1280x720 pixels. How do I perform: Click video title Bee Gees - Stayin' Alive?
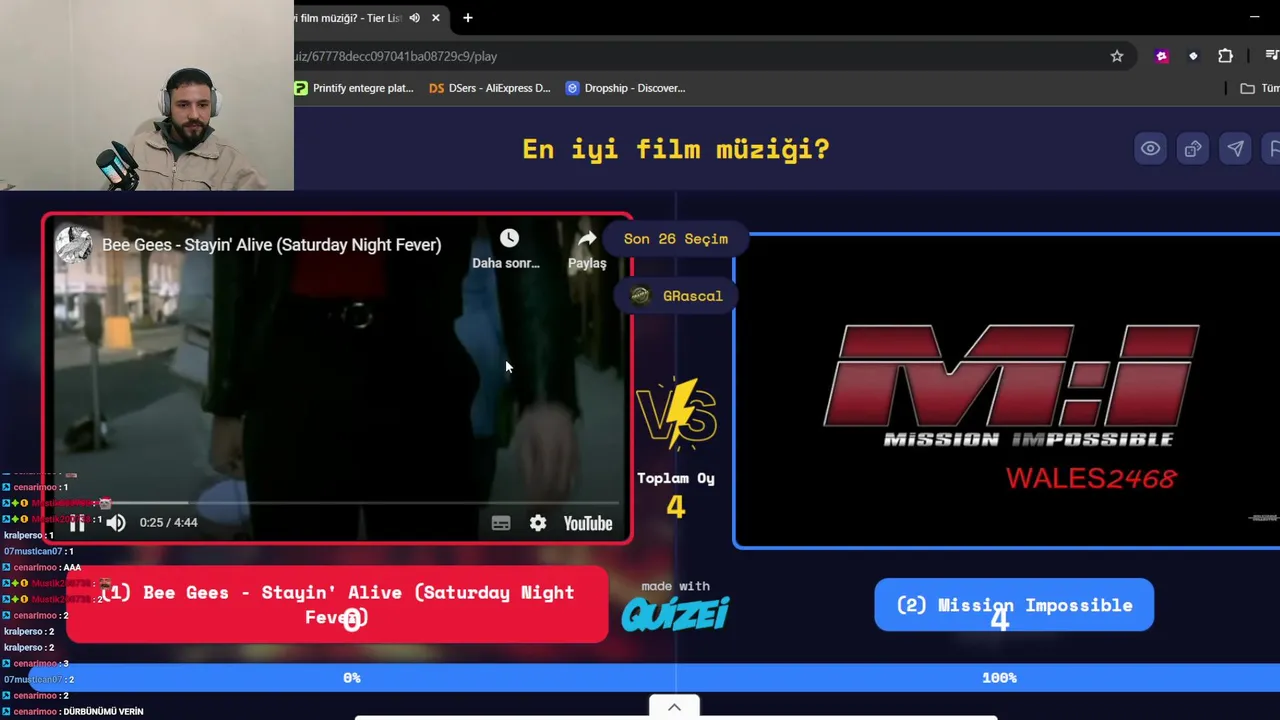[x=271, y=245]
